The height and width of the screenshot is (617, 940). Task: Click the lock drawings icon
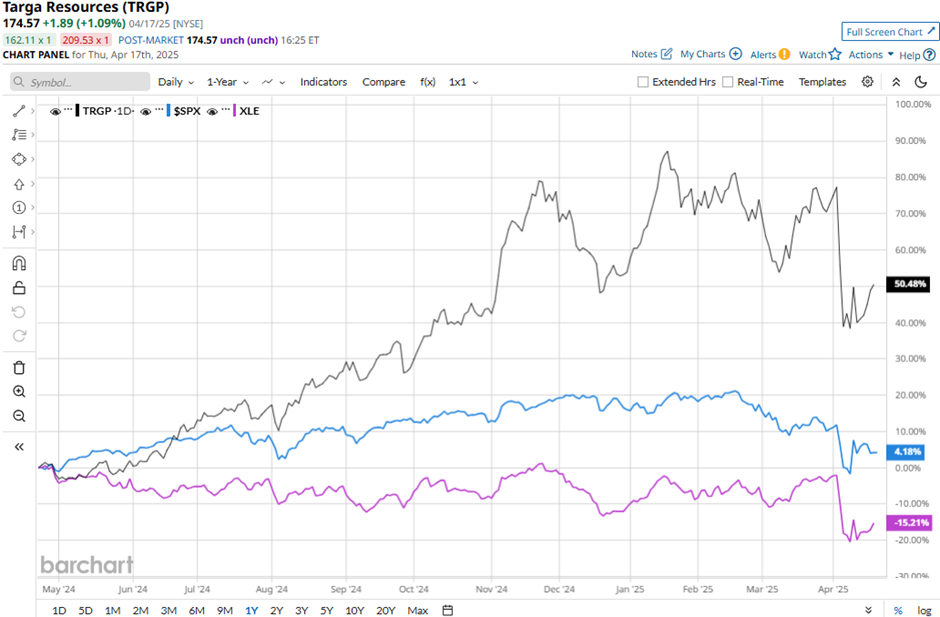coord(19,288)
